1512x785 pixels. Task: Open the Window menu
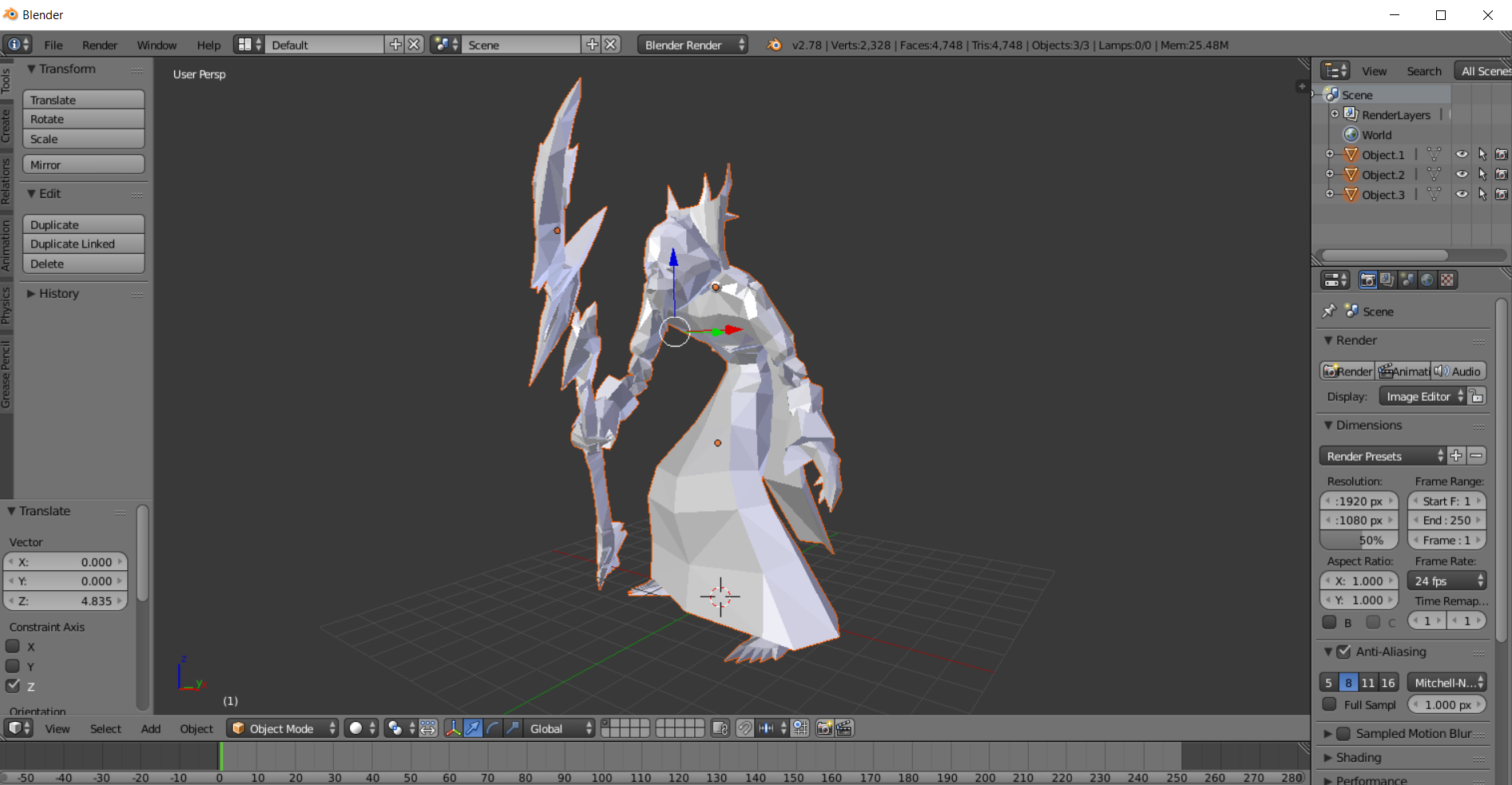pyautogui.click(x=157, y=45)
